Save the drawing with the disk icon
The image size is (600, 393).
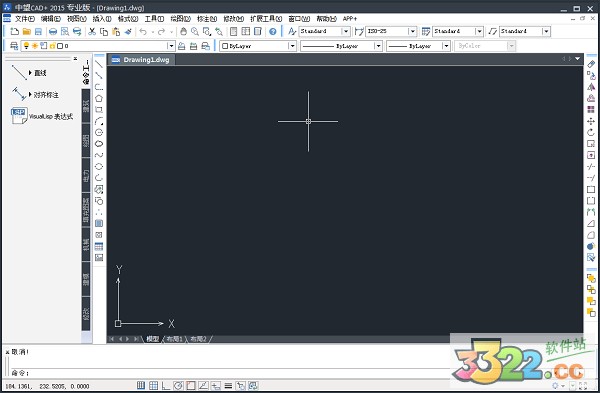(x=38, y=31)
